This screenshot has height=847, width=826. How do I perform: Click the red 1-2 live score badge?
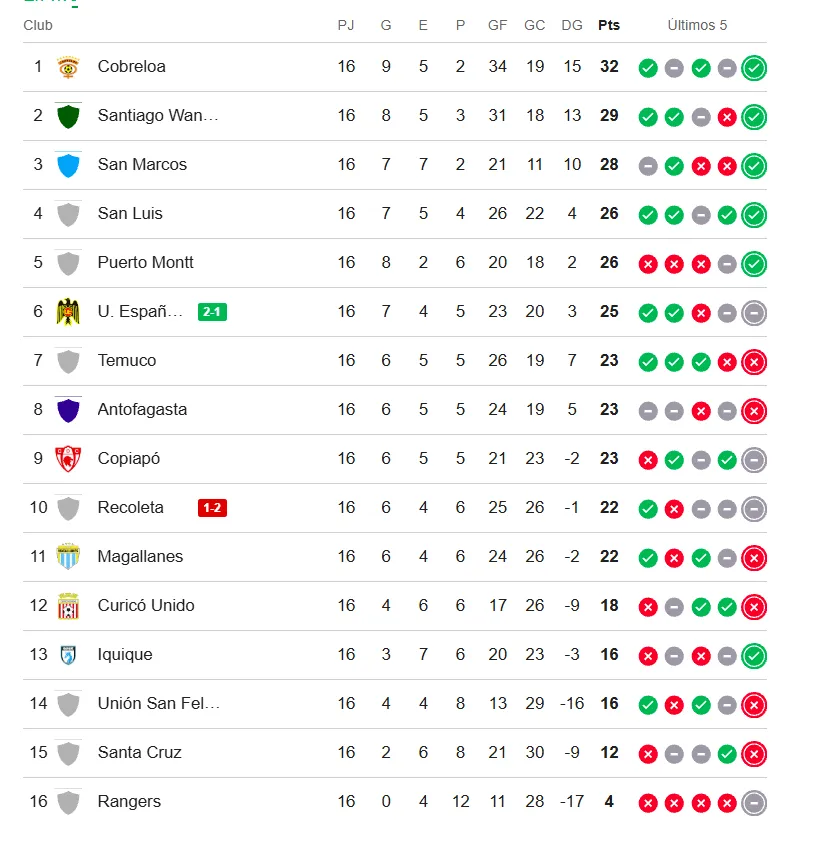tap(212, 508)
